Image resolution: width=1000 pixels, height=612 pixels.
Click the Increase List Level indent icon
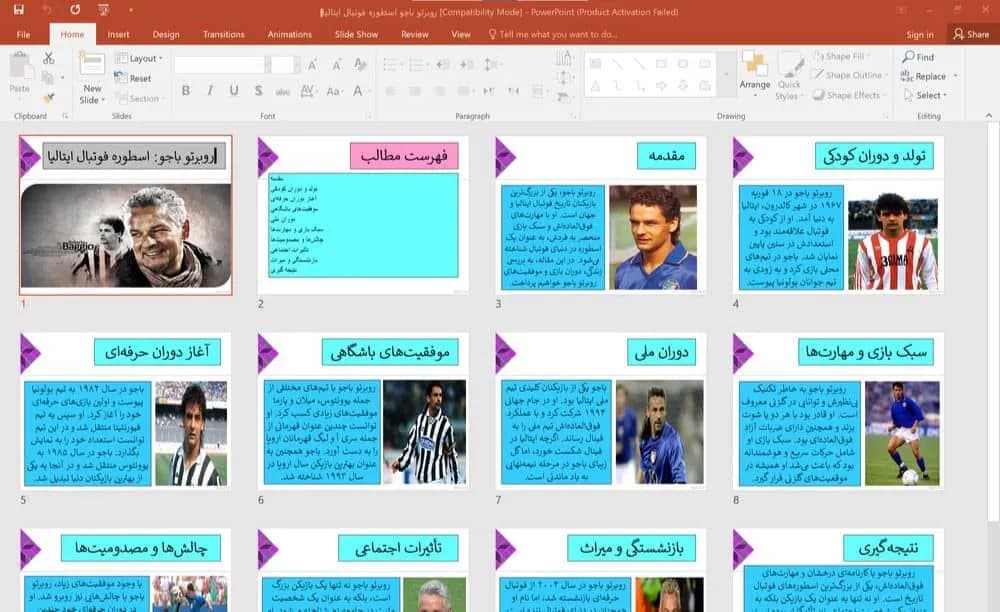(x=467, y=64)
